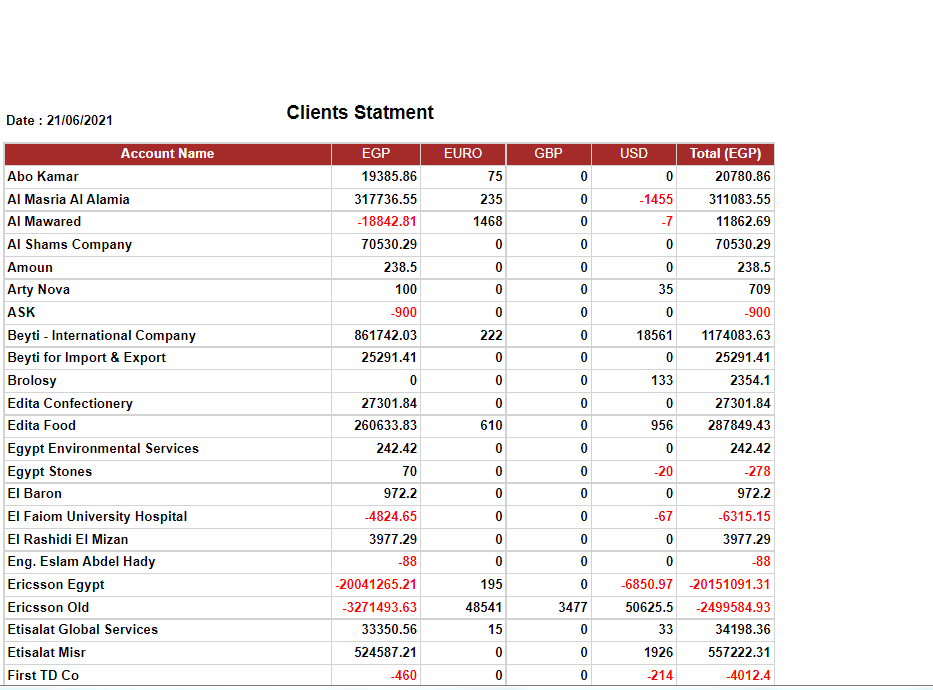Click total value 709

point(760,290)
